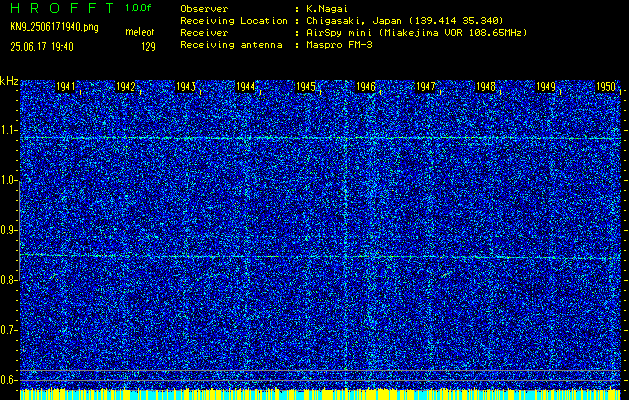The height and width of the screenshot is (400, 629).
Task: Click the 0.6 kHz axis label
Action: coord(8,380)
